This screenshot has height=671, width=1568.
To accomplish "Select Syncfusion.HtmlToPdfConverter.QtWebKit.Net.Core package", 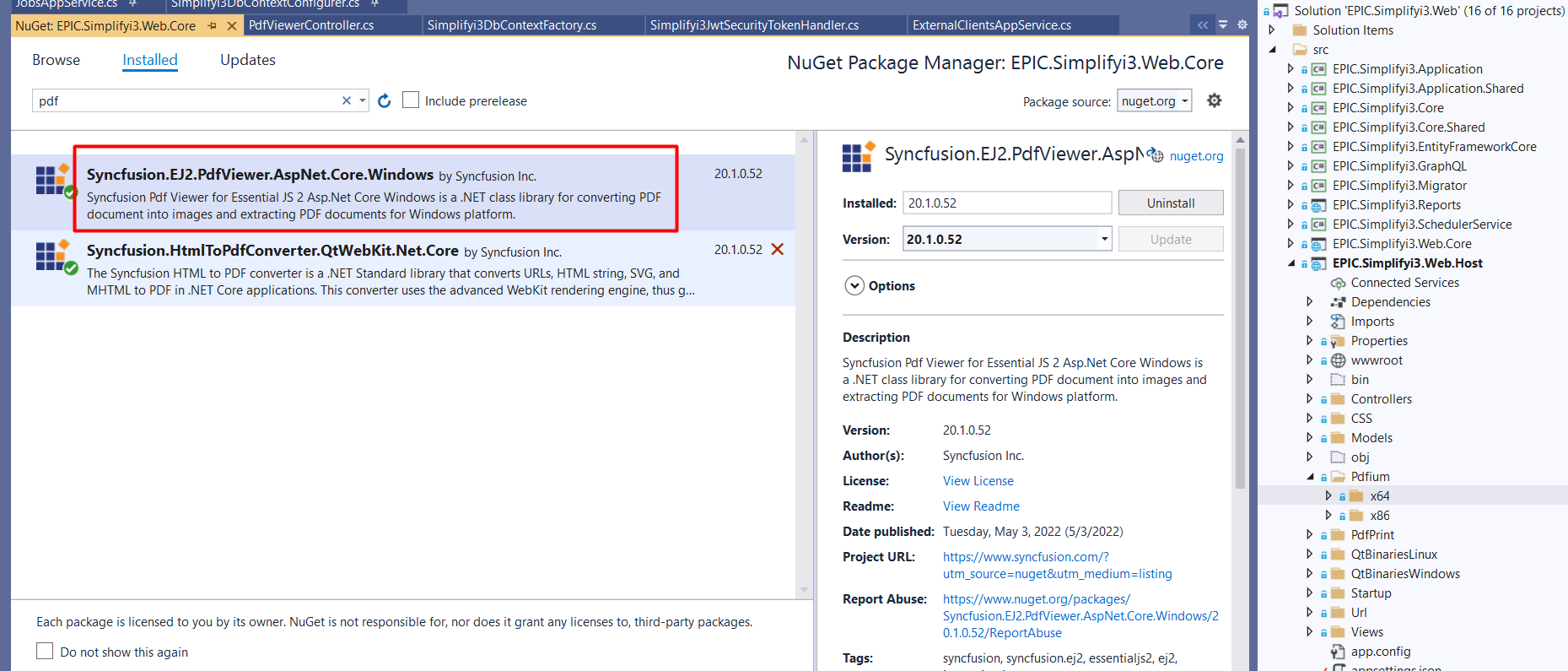I will point(403,268).
